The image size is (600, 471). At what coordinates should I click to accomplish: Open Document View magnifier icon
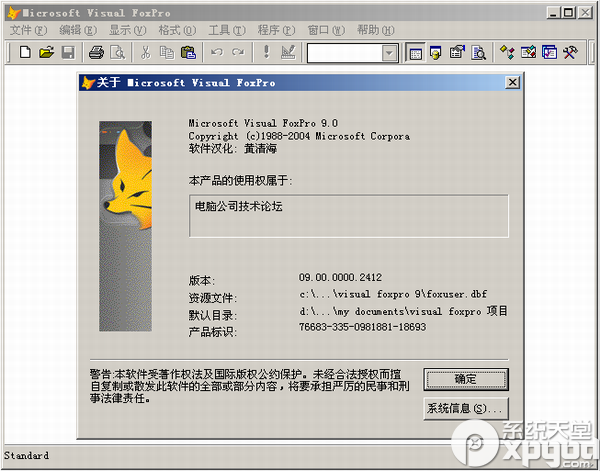[478, 52]
